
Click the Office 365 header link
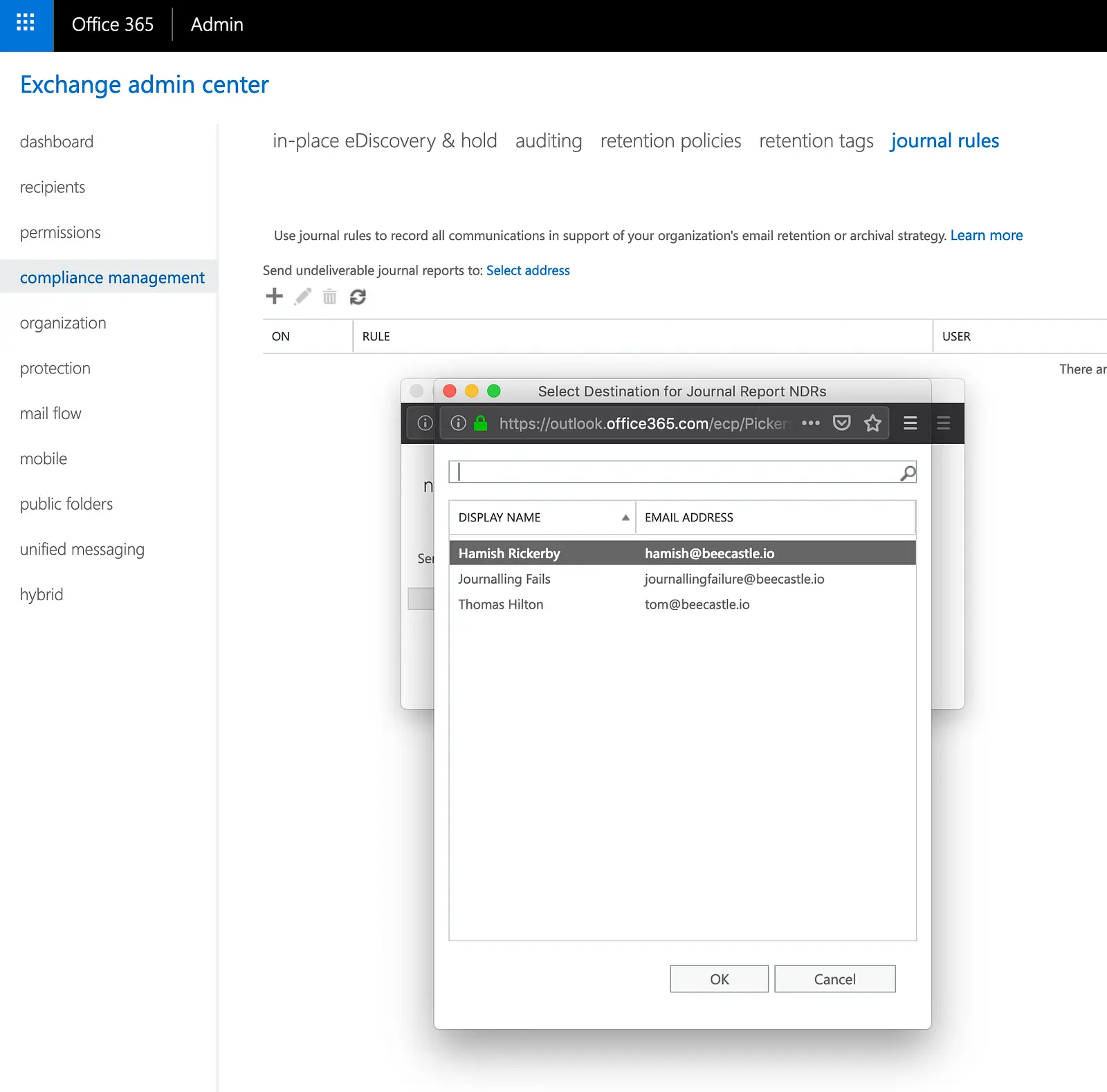[113, 24]
